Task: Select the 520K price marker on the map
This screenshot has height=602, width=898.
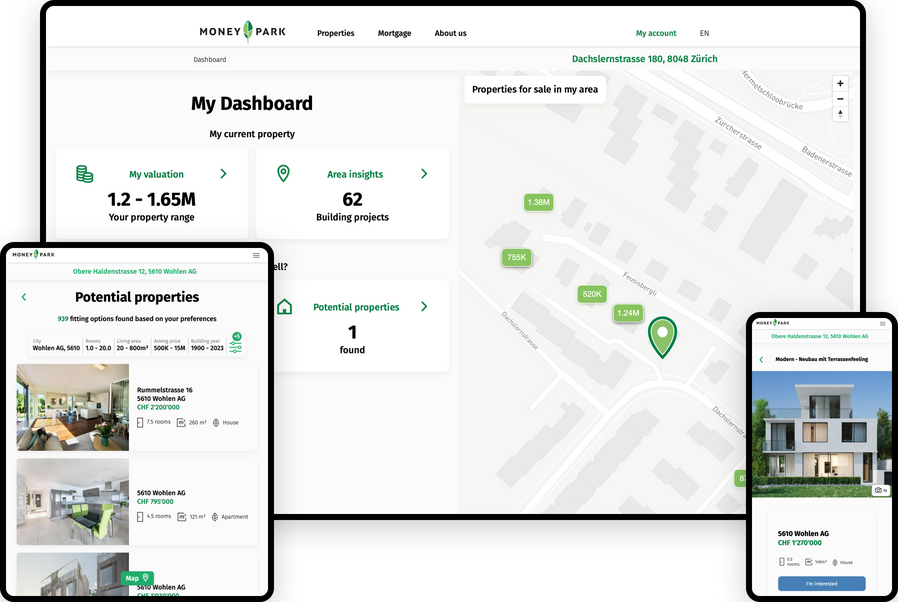Action: click(592, 294)
